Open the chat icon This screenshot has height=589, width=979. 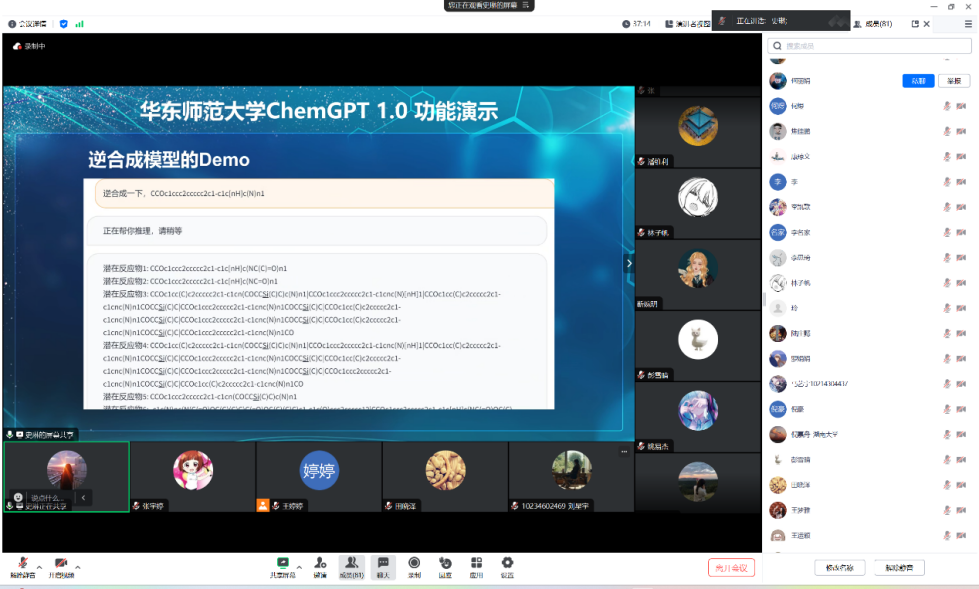(382, 565)
